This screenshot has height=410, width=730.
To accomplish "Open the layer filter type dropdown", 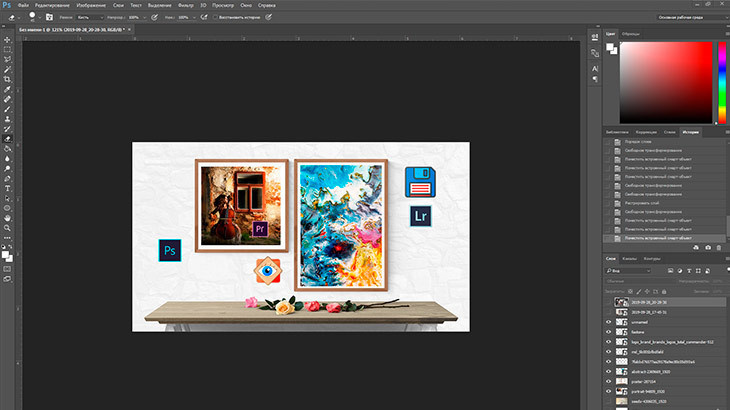I will coord(630,270).
